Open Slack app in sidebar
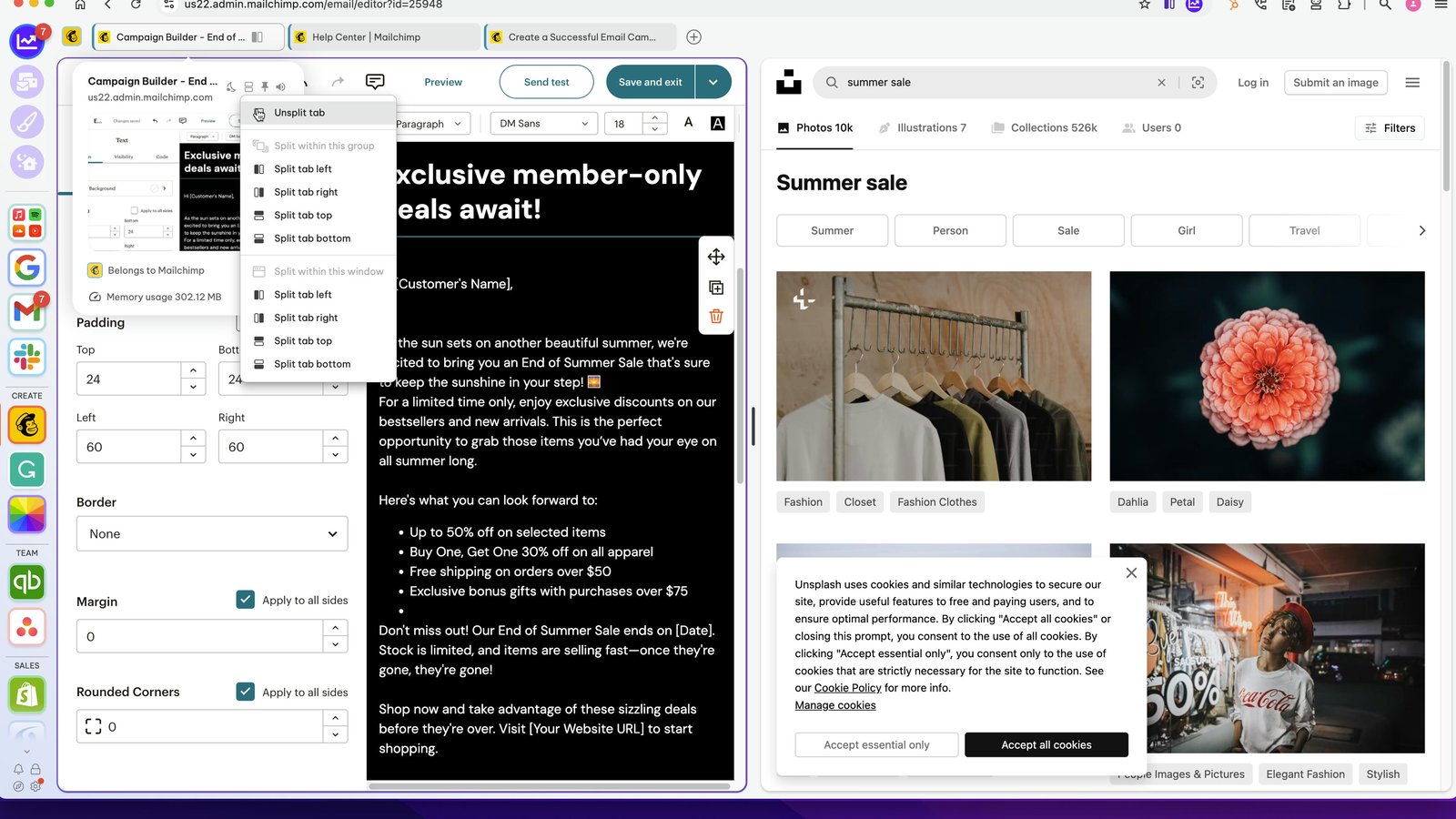1456x819 pixels. pyautogui.click(x=27, y=357)
